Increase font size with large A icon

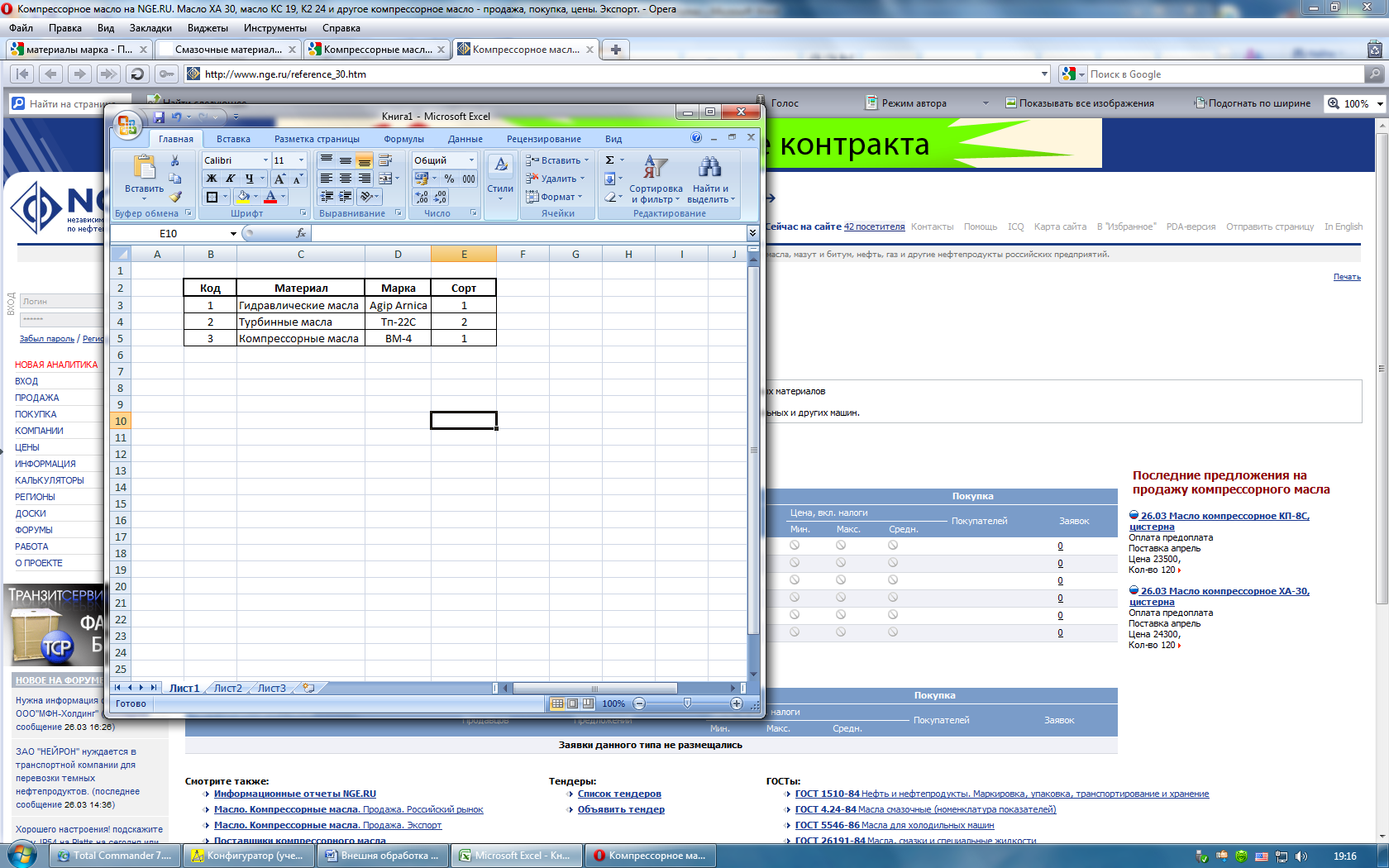(x=279, y=179)
